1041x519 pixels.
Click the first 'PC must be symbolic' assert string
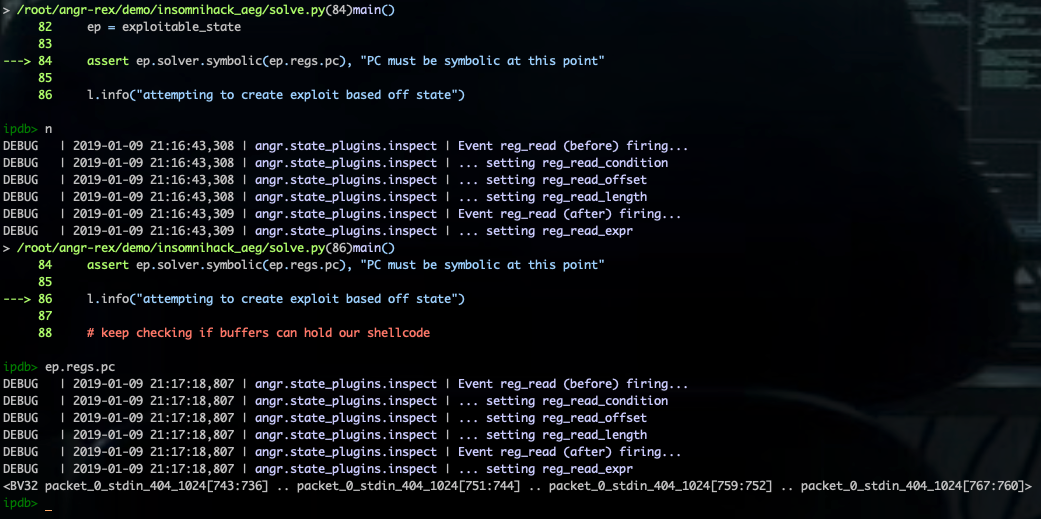pyautogui.click(x=483, y=61)
